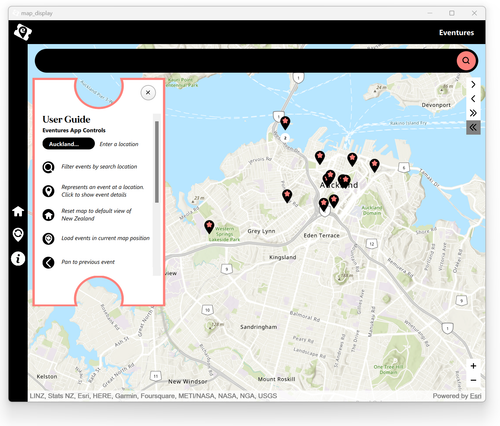Click the Grey Lynn map label

pyautogui.click(x=261, y=231)
